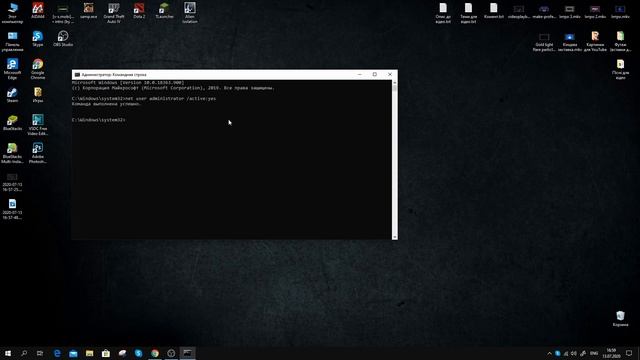Screen dimensions: 640x360
Task: Select the Gold light video file
Action: coord(544,41)
